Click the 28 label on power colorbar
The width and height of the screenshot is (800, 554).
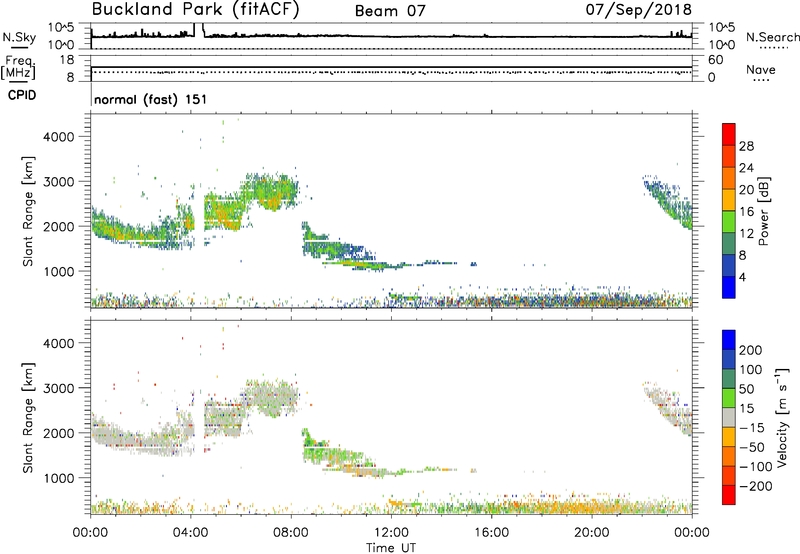click(746, 146)
